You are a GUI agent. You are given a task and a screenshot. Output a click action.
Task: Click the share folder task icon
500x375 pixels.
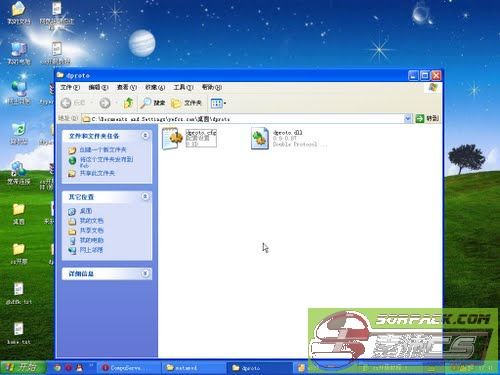click(x=72, y=173)
